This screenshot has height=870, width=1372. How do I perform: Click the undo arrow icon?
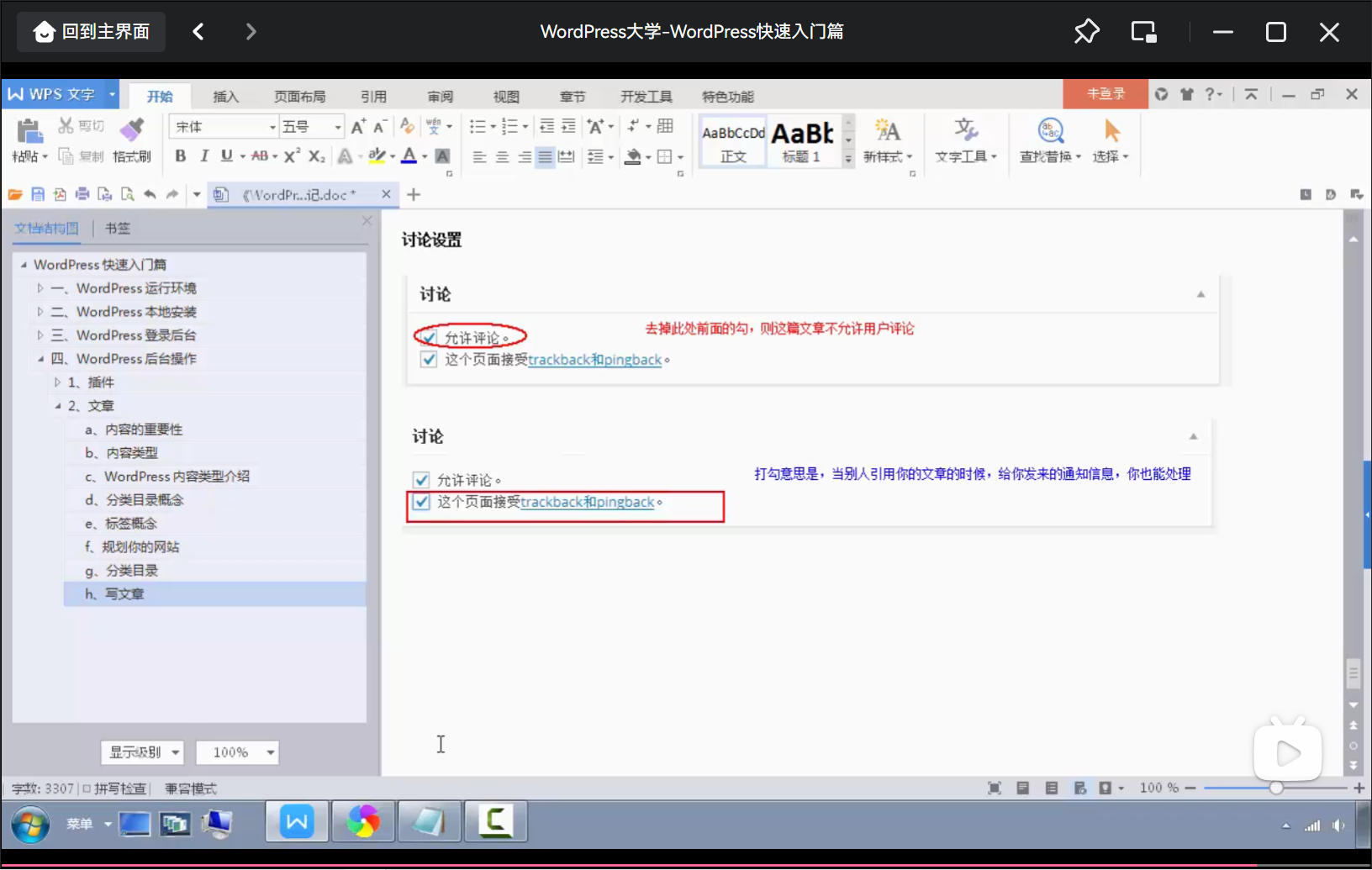(x=150, y=194)
